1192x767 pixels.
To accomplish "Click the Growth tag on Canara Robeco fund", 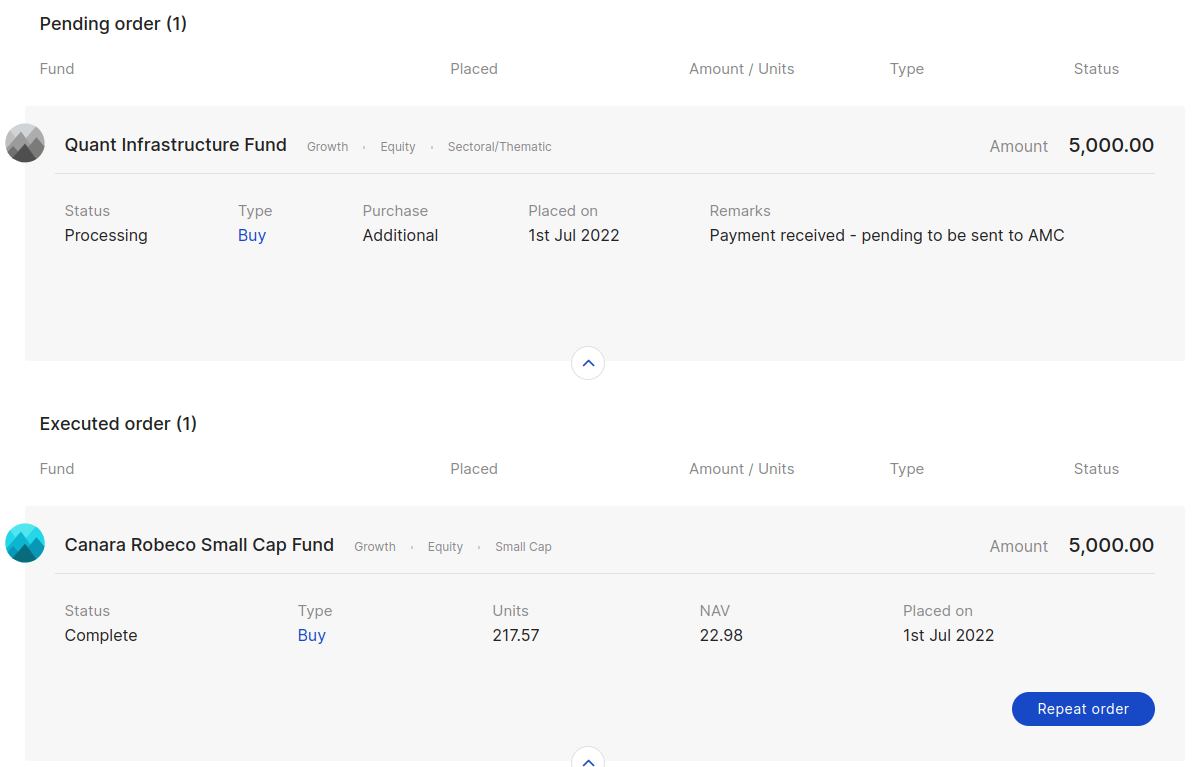I will pyautogui.click(x=375, y=547).
